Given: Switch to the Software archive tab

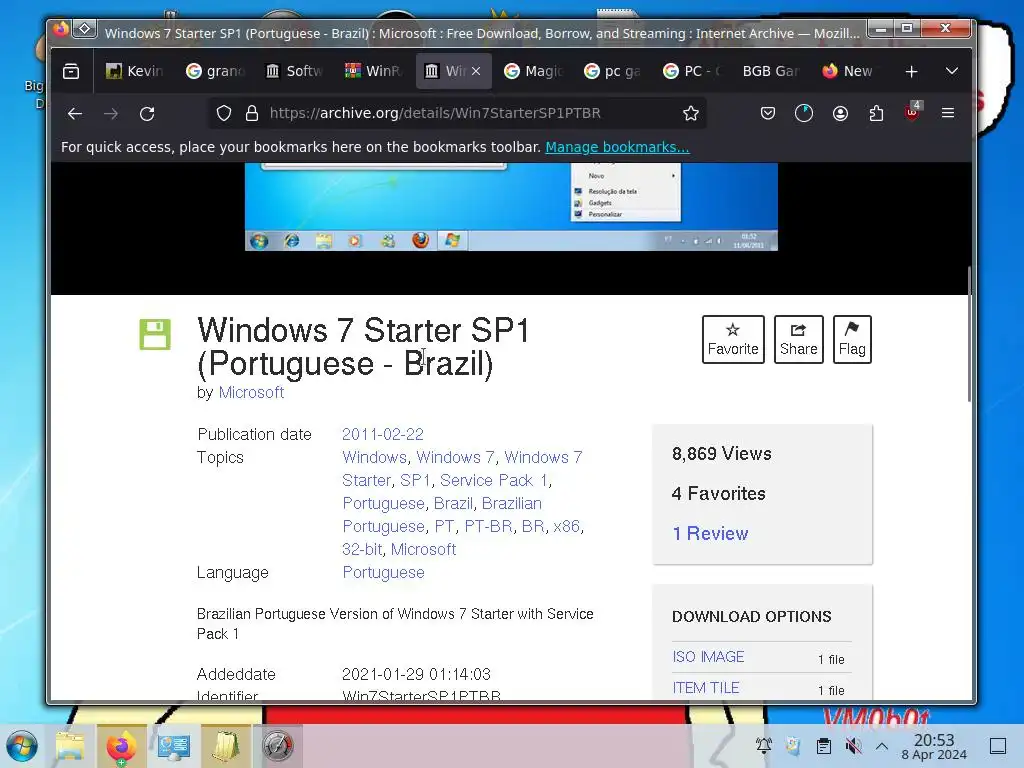Looking at the screenshot, I should pyautogui.click(x=295, y=71).
